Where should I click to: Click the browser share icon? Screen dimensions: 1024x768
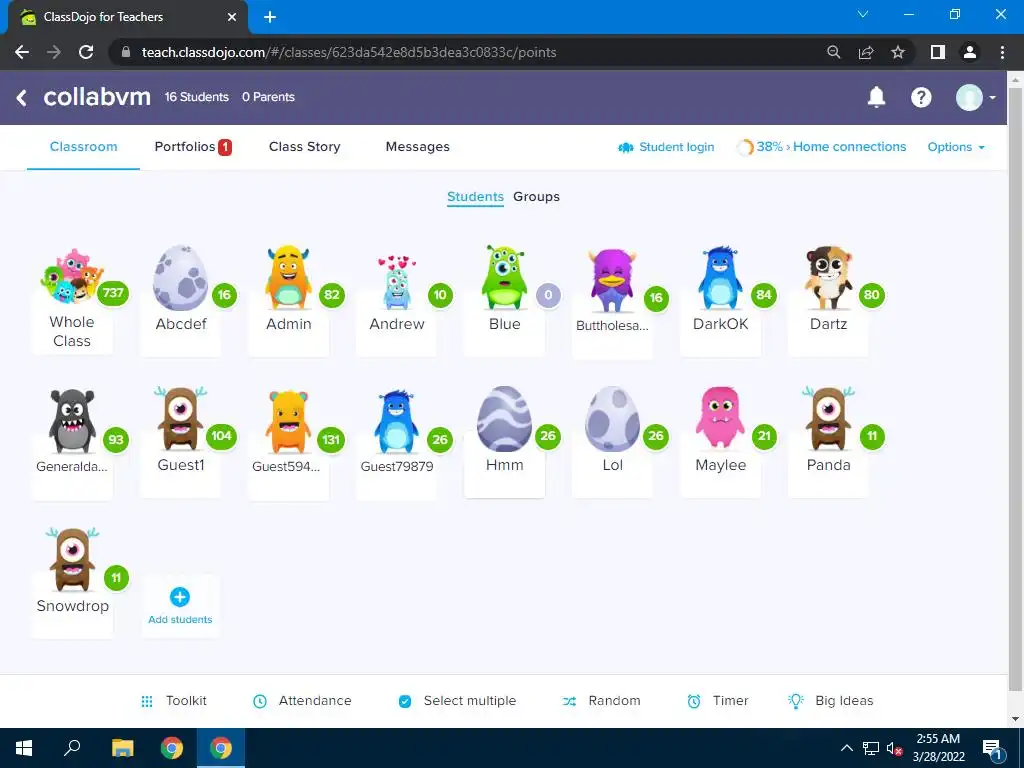coord(866,52)
